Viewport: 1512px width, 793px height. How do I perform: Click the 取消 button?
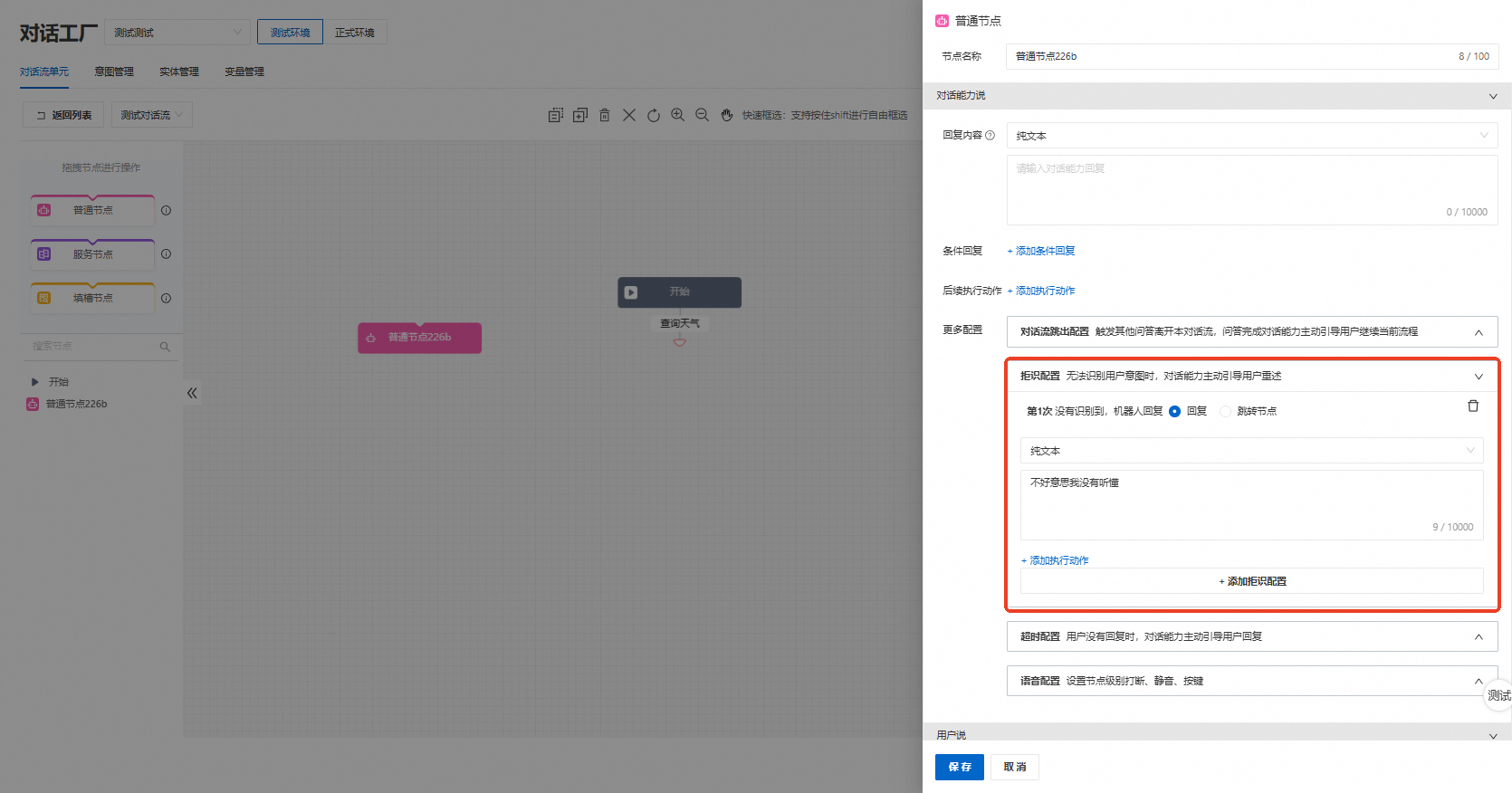pyautogui.click(x=1015, y=767)
